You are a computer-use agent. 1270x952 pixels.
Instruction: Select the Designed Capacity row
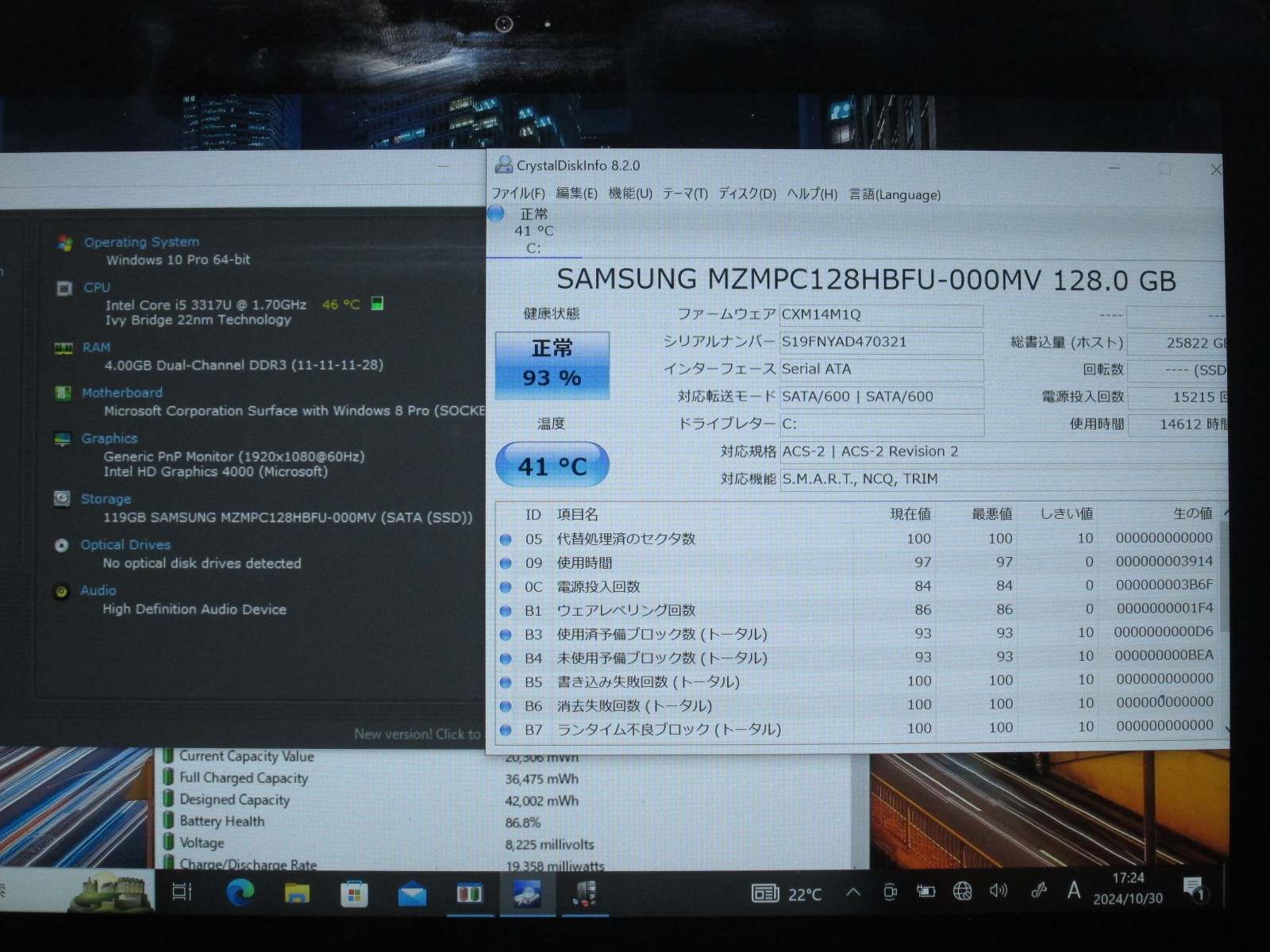point(508,800)
